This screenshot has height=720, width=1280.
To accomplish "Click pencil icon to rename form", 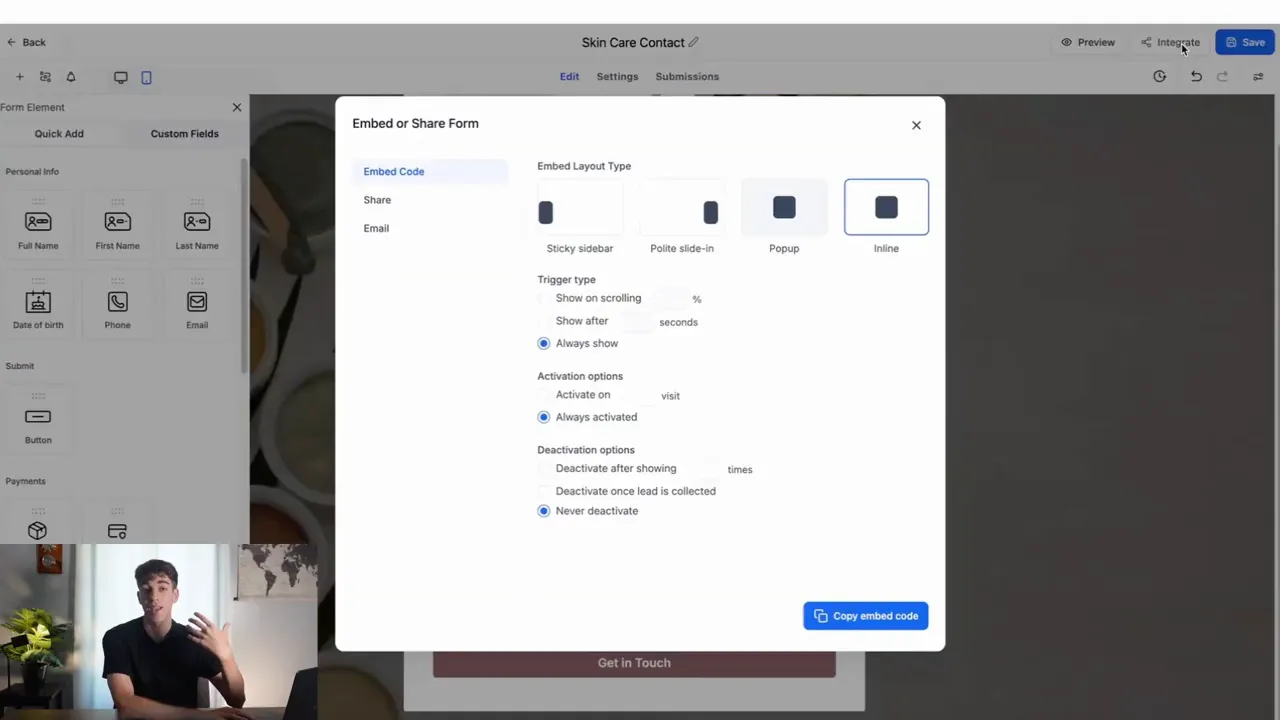I will tap(694, 42).
